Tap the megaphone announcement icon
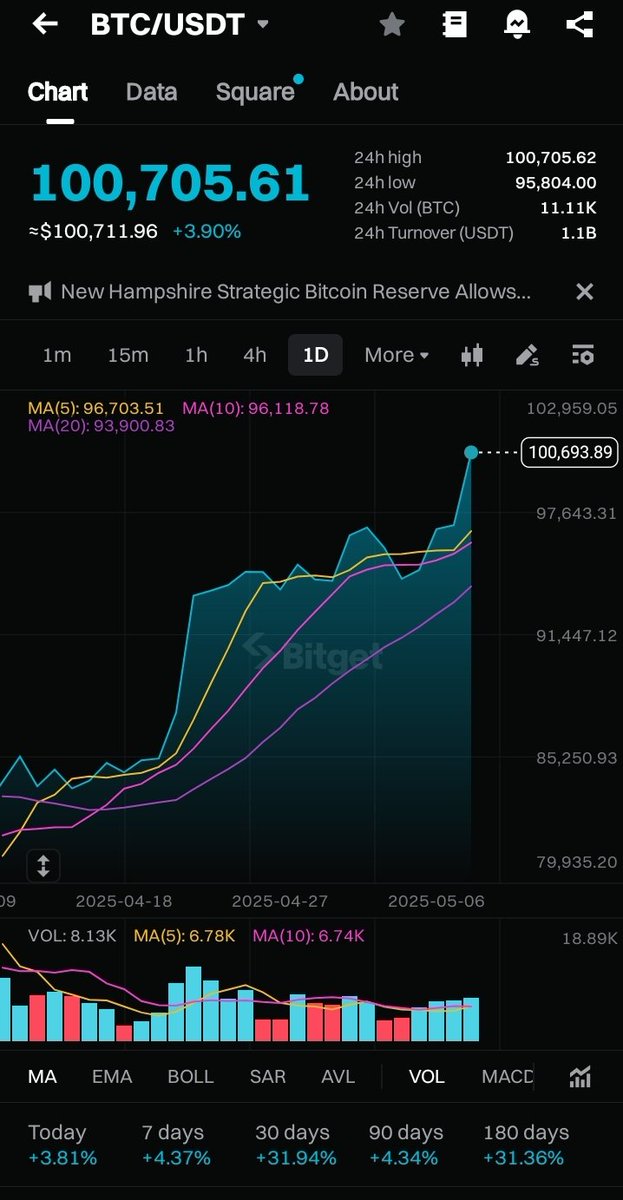 click(x=40, y=292)
